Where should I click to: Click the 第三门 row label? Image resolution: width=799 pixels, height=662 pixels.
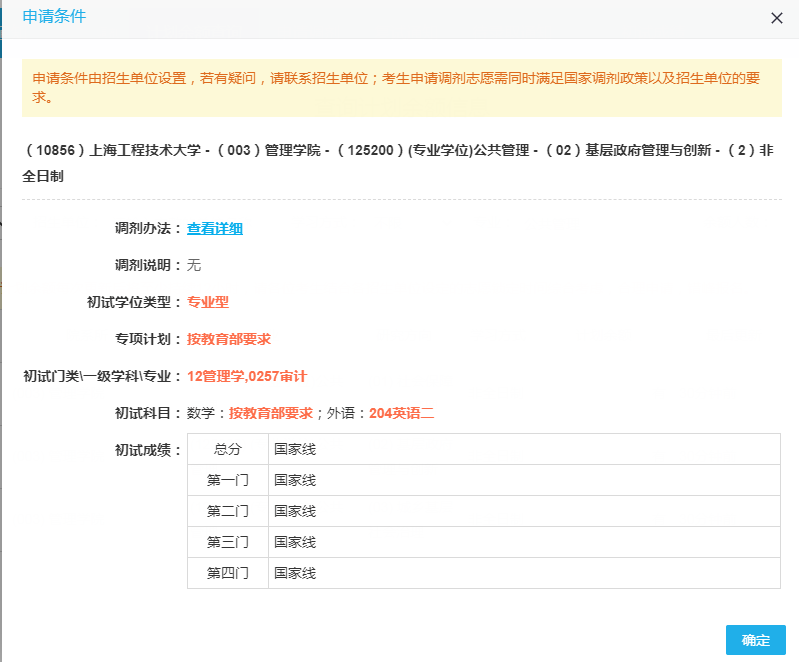pos(228,542)
